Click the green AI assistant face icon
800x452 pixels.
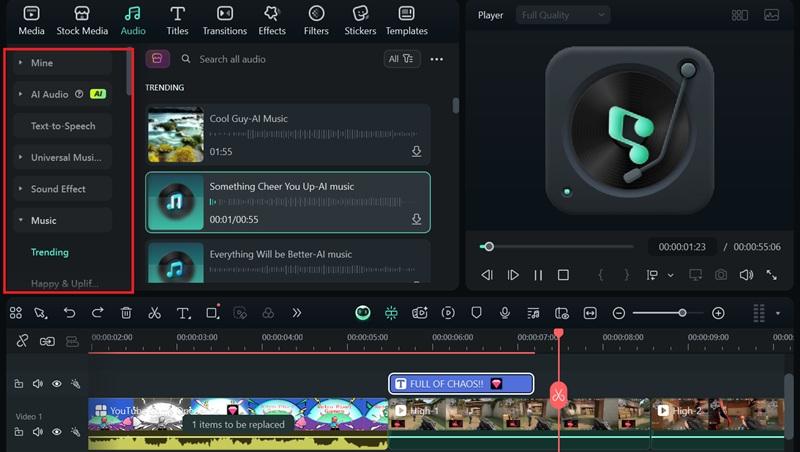[x=363, y=313]
